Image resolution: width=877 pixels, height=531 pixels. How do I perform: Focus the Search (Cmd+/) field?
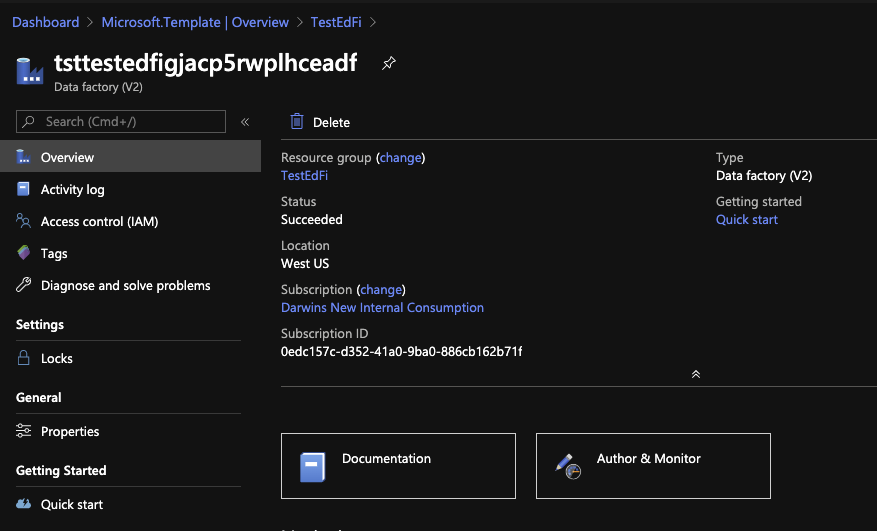click(x=121, y=121)
